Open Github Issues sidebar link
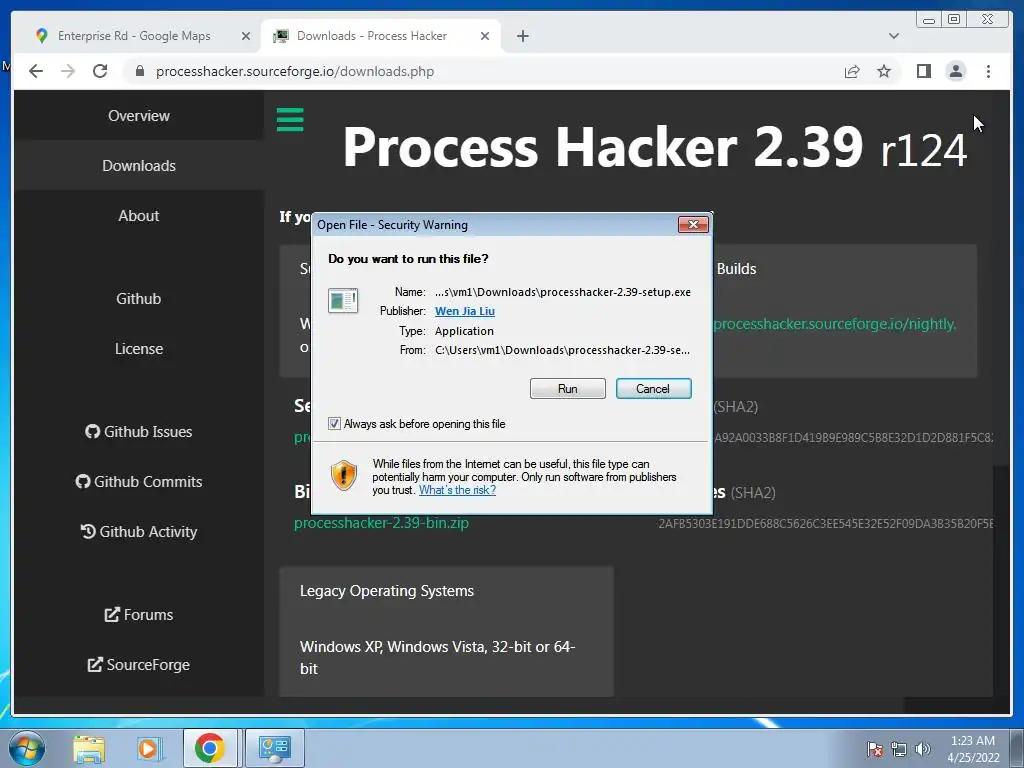The height and width of the screenshot is (768, 1024). pos(139,432)
